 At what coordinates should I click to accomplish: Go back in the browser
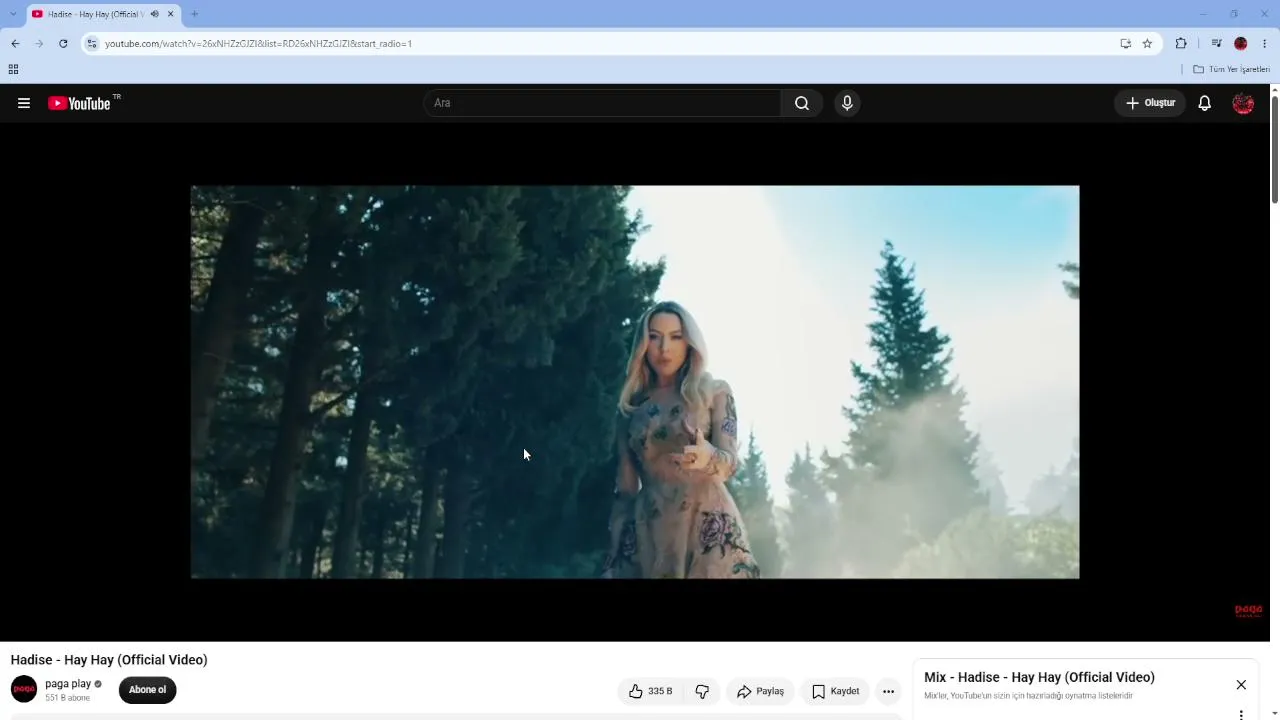point(15,44)
